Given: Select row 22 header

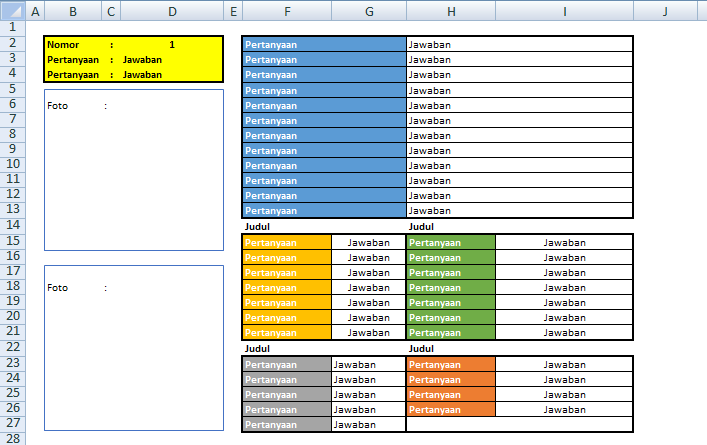Looking at the screenshot, I should click(x=13, y=347).
